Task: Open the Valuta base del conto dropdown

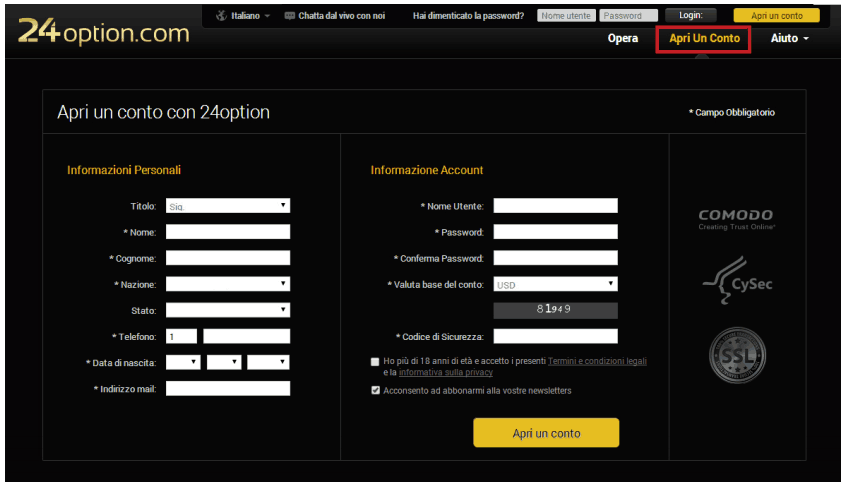Action: click(556, 284)
